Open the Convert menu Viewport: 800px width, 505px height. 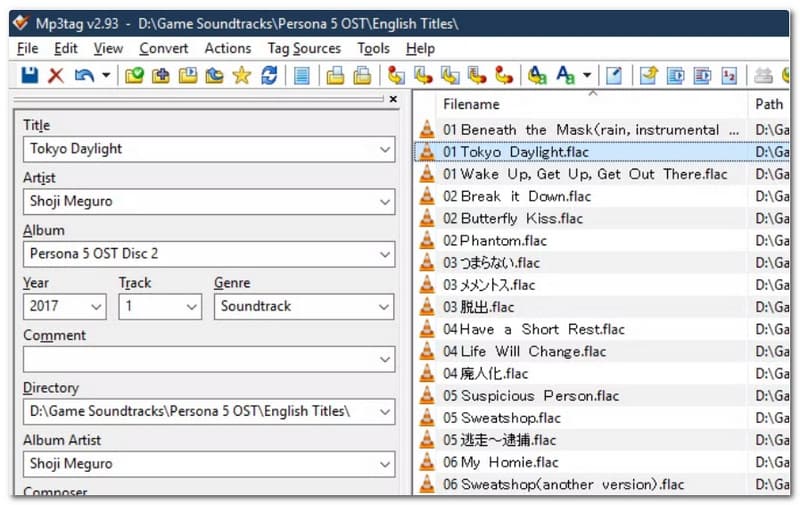(x=164, y=48)
